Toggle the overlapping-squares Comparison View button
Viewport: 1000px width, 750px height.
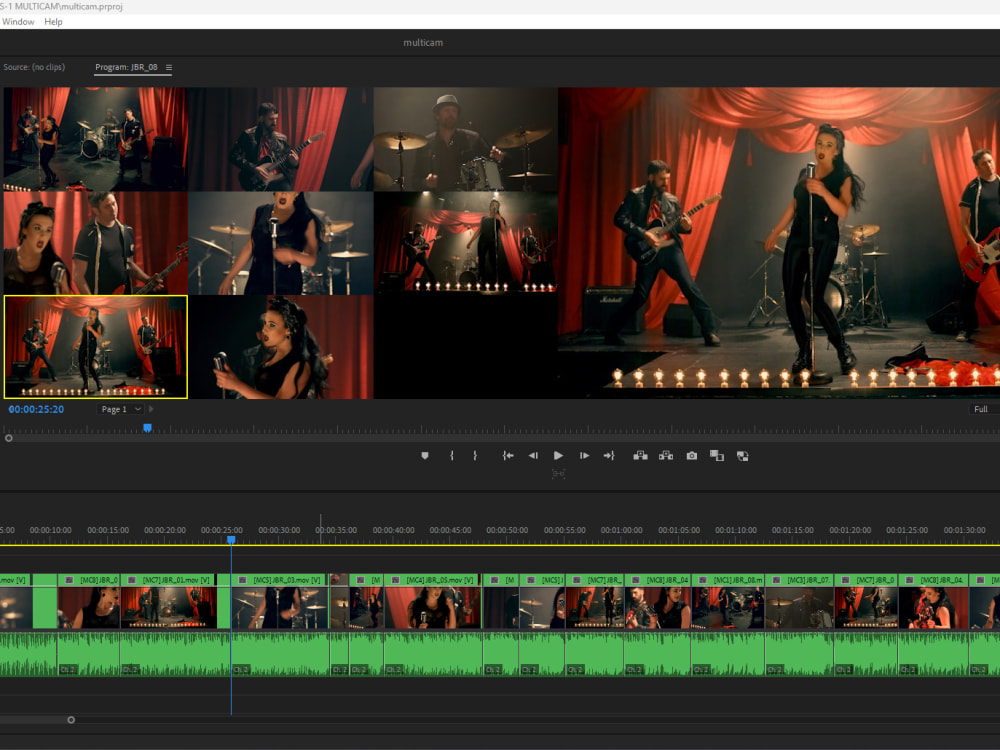pos(716,456)
